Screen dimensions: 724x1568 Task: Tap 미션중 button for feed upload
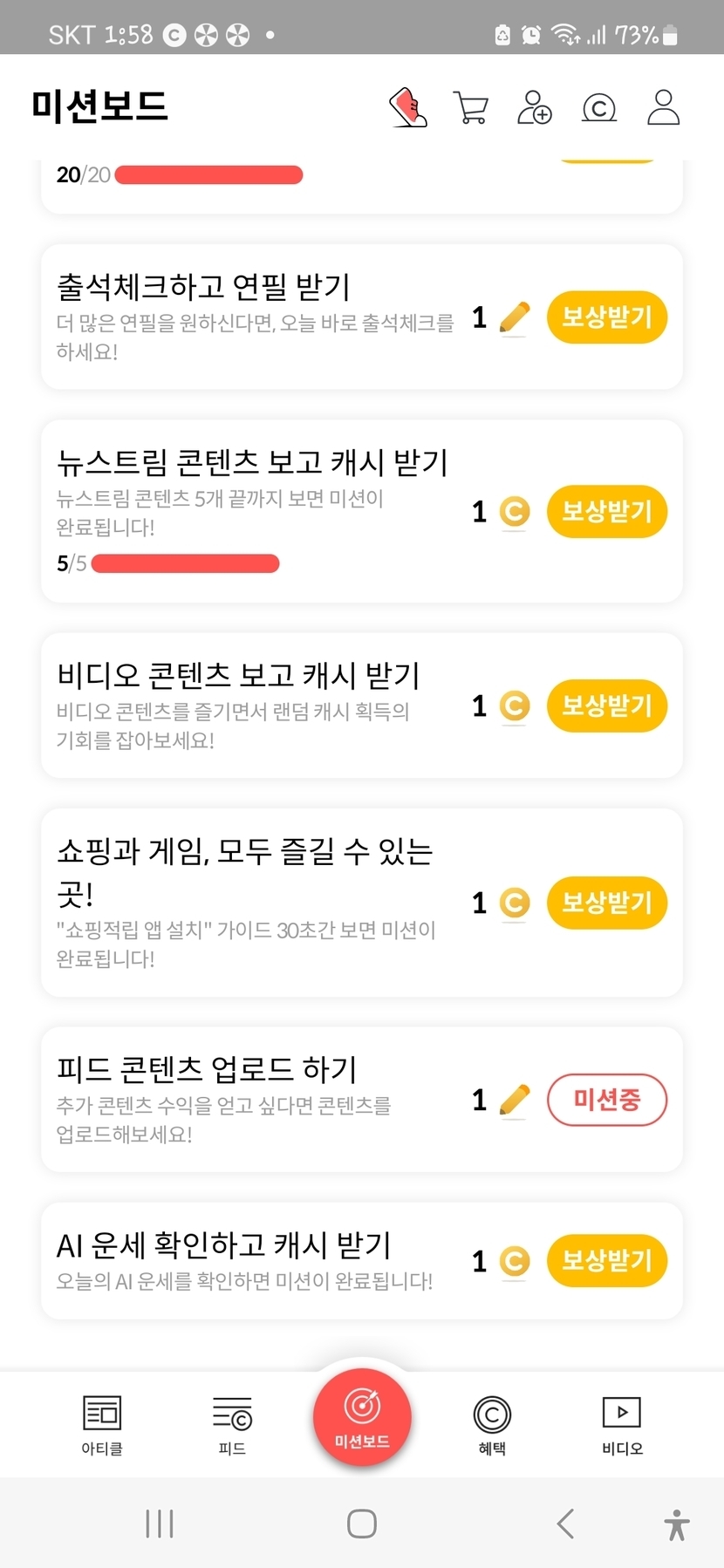606,1100
